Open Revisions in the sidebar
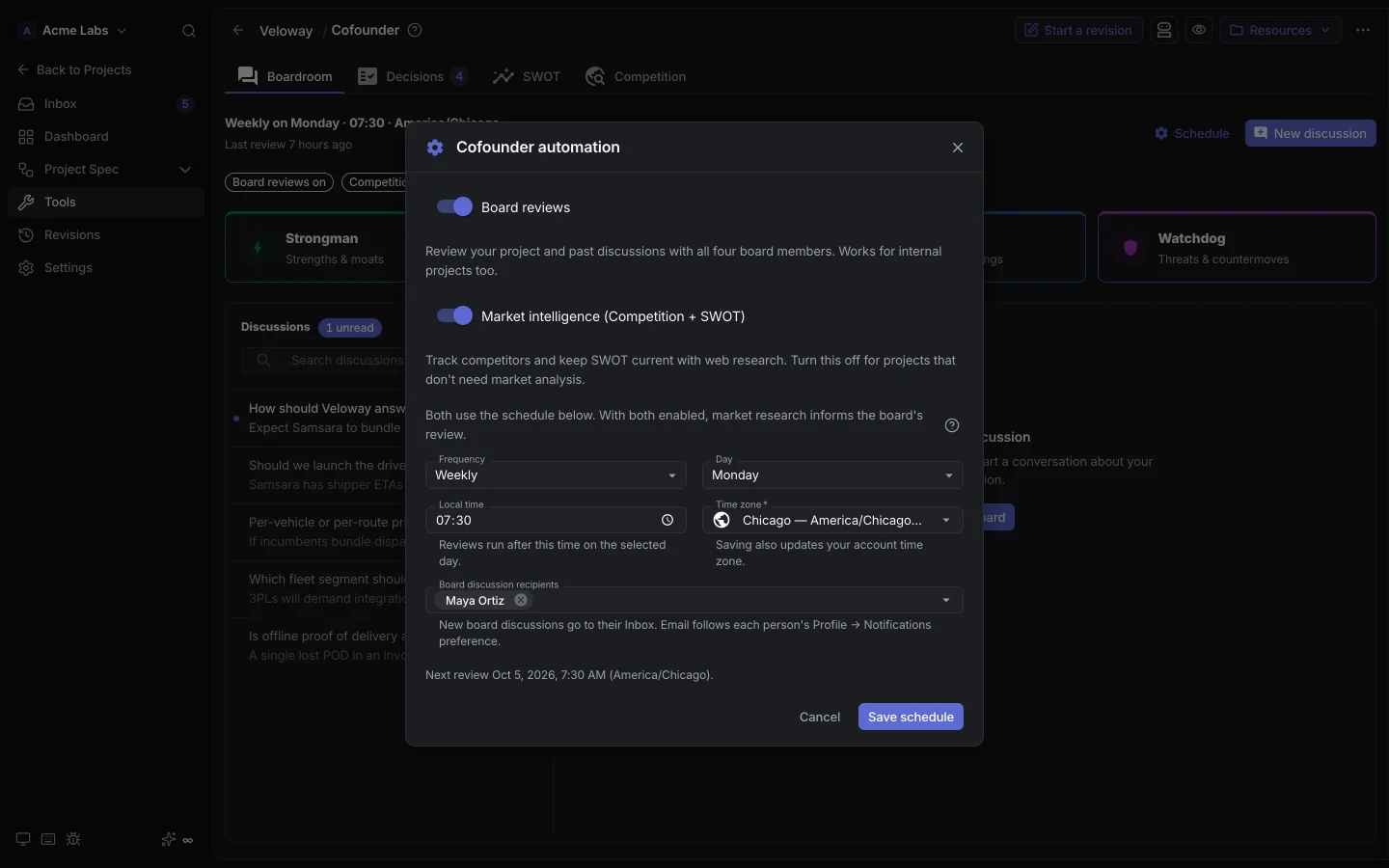 point(106,235)
